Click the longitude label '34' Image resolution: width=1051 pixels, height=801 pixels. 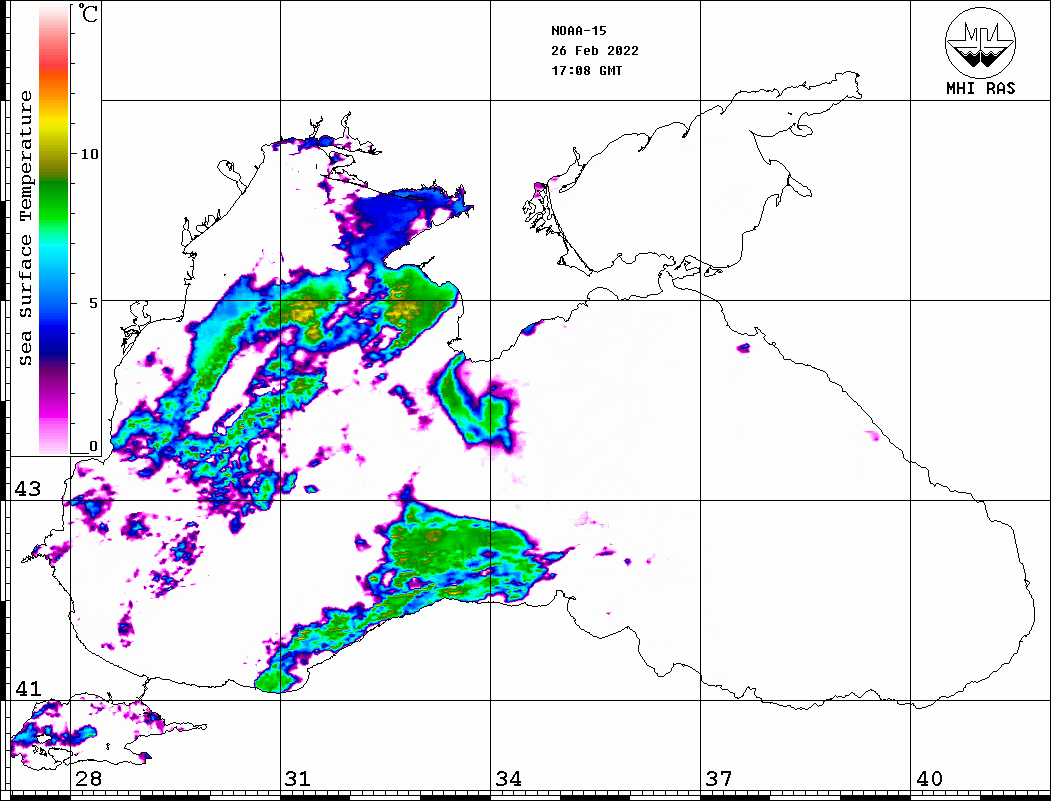pos(508,778)
